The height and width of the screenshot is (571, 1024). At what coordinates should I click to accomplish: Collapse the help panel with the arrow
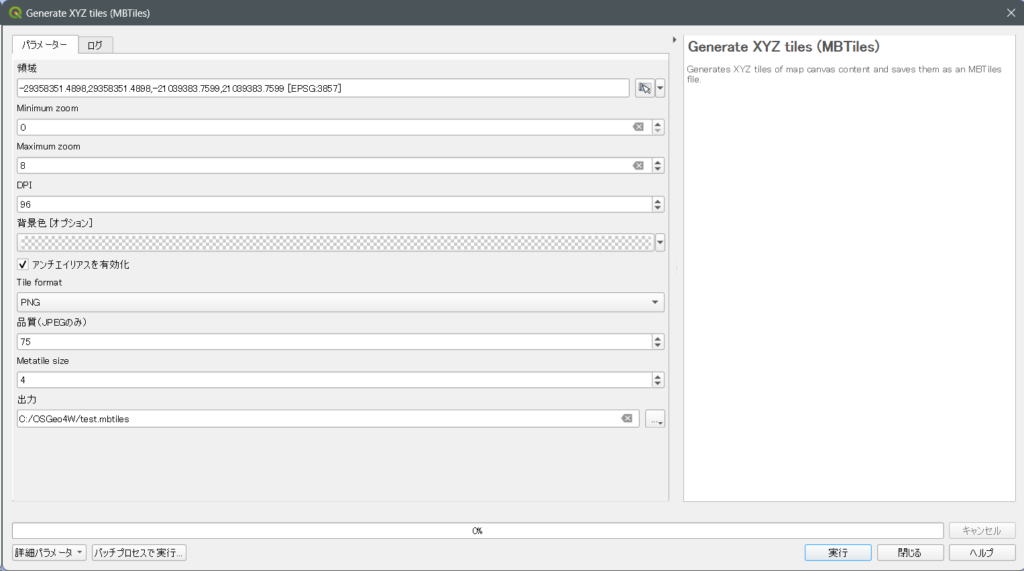click(676, 41)
